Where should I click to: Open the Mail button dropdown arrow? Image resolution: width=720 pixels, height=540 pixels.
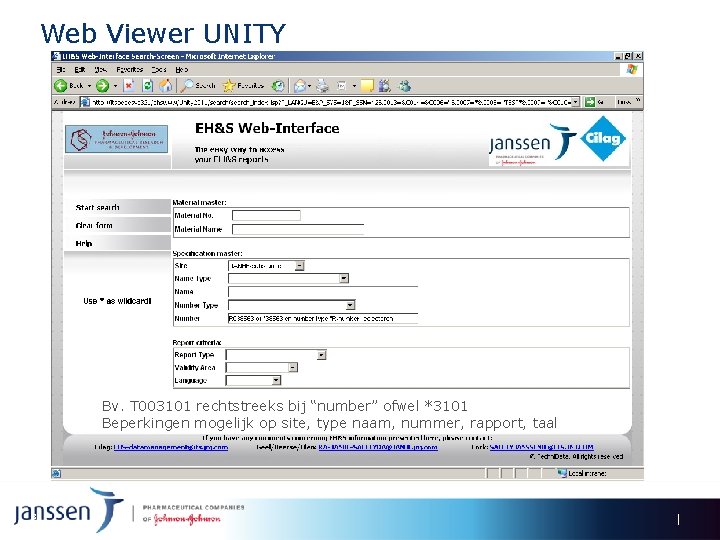pyautogui.click(x=310, y=86)
